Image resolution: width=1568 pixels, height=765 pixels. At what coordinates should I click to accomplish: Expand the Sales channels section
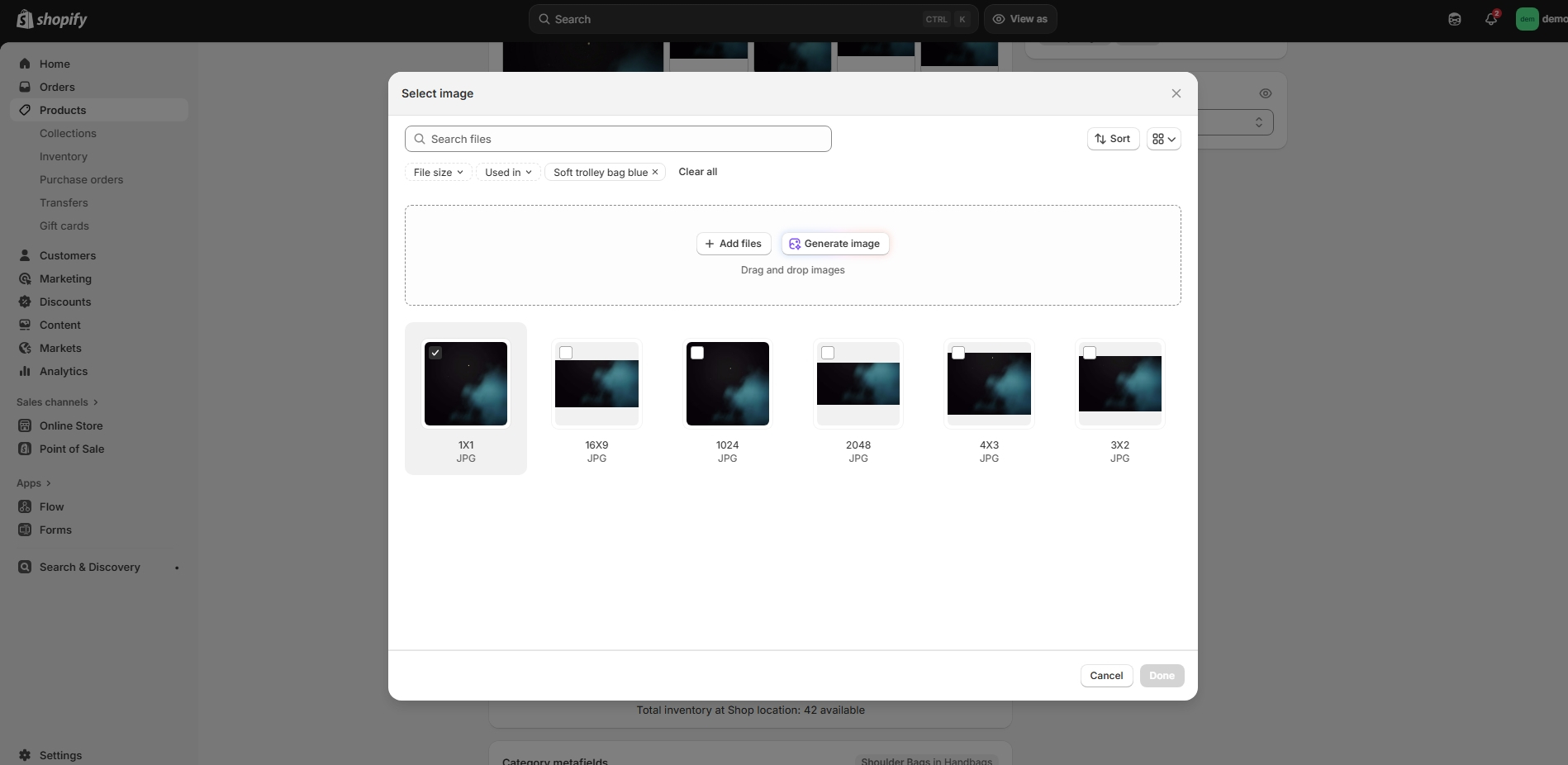tap(57, 402)
